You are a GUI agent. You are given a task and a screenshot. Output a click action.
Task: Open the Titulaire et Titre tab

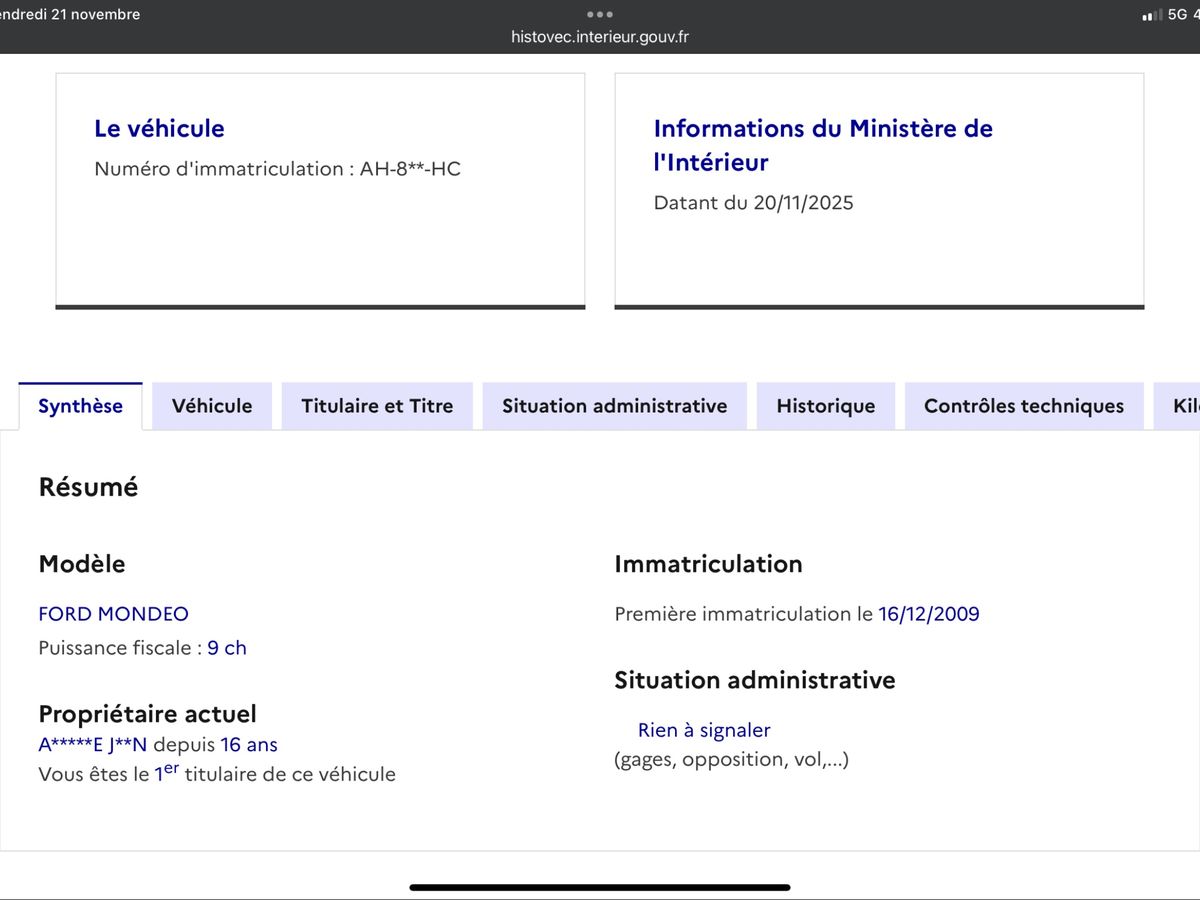[377, 406]
